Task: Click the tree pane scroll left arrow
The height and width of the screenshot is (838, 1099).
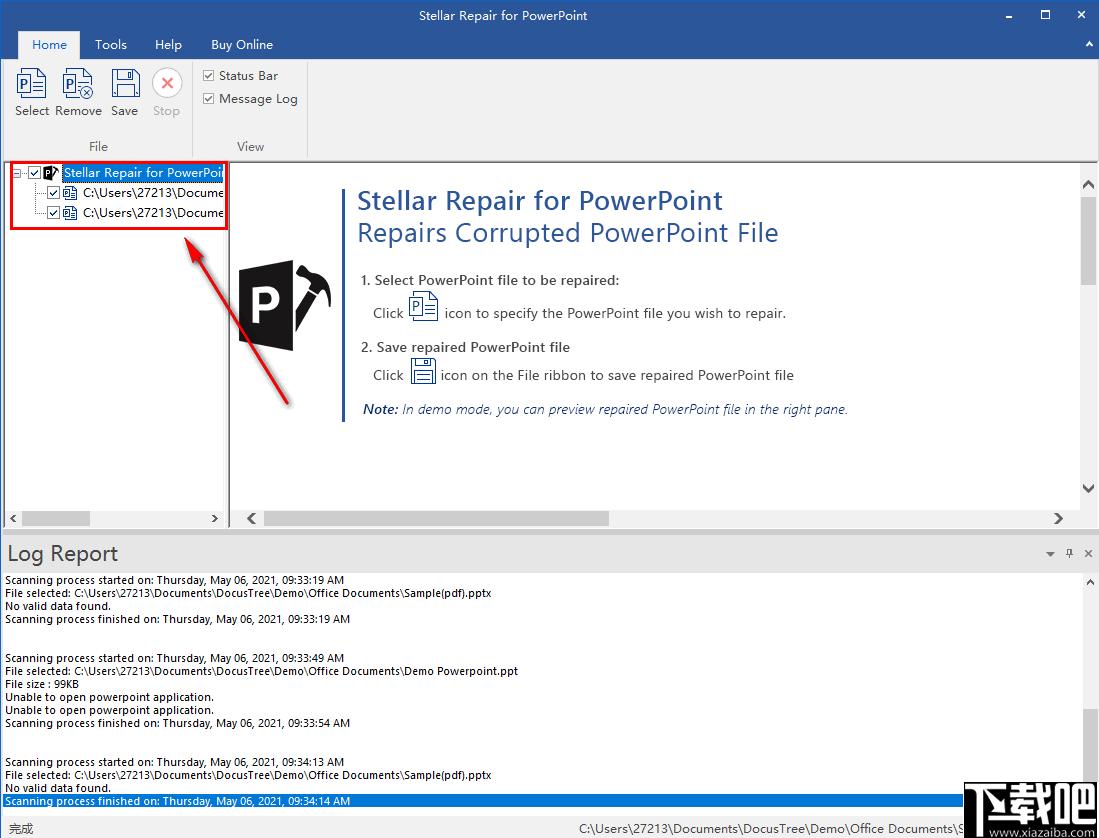Action: [x=13, y=518]
